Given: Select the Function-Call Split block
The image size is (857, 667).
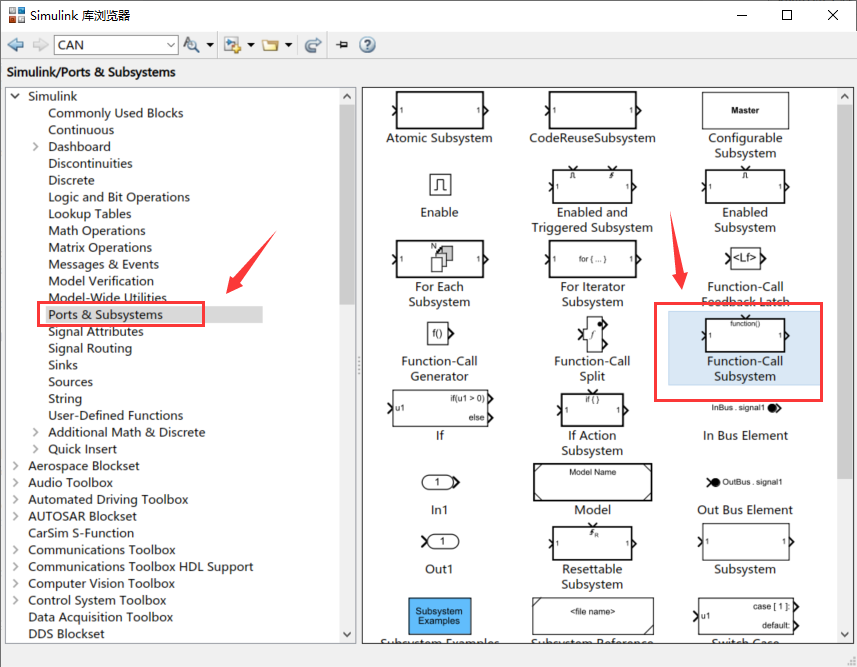Looking at the screenshot, I should pyautogui.click(x=592, y=334).
